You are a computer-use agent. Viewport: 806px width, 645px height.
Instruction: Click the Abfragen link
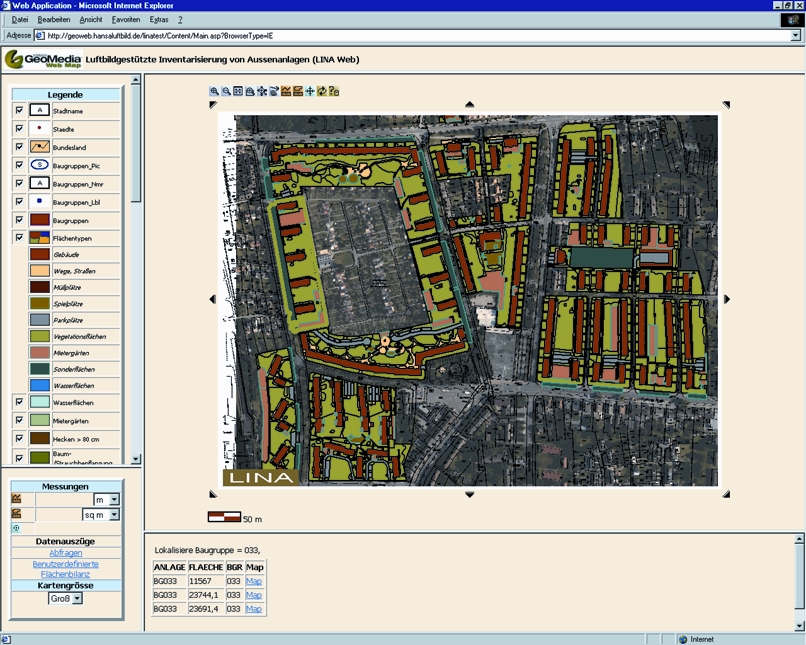[x=66, y=553]
